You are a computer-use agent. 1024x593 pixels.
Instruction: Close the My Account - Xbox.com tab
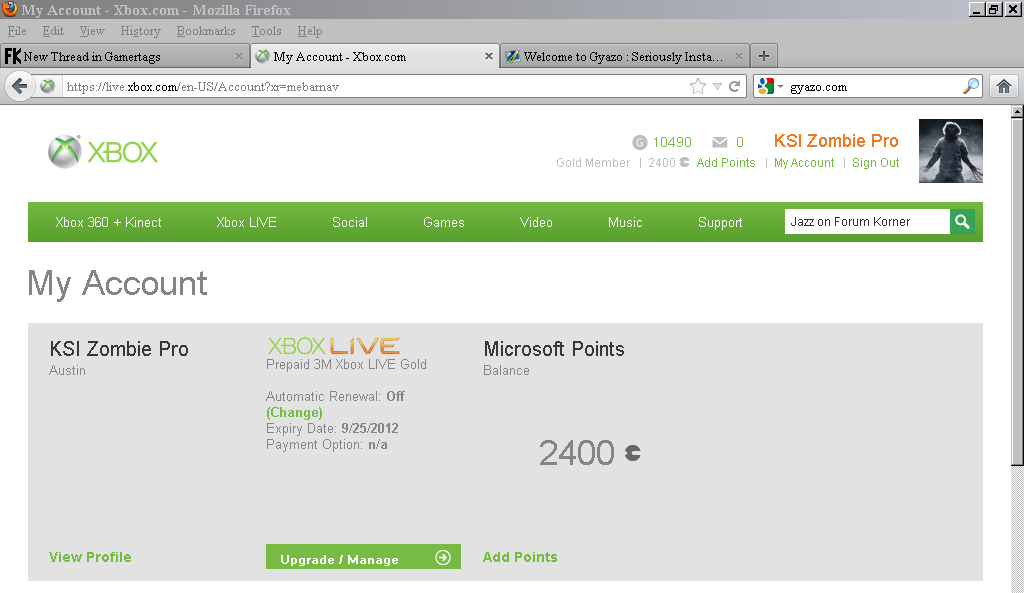(x=488, y=56)
